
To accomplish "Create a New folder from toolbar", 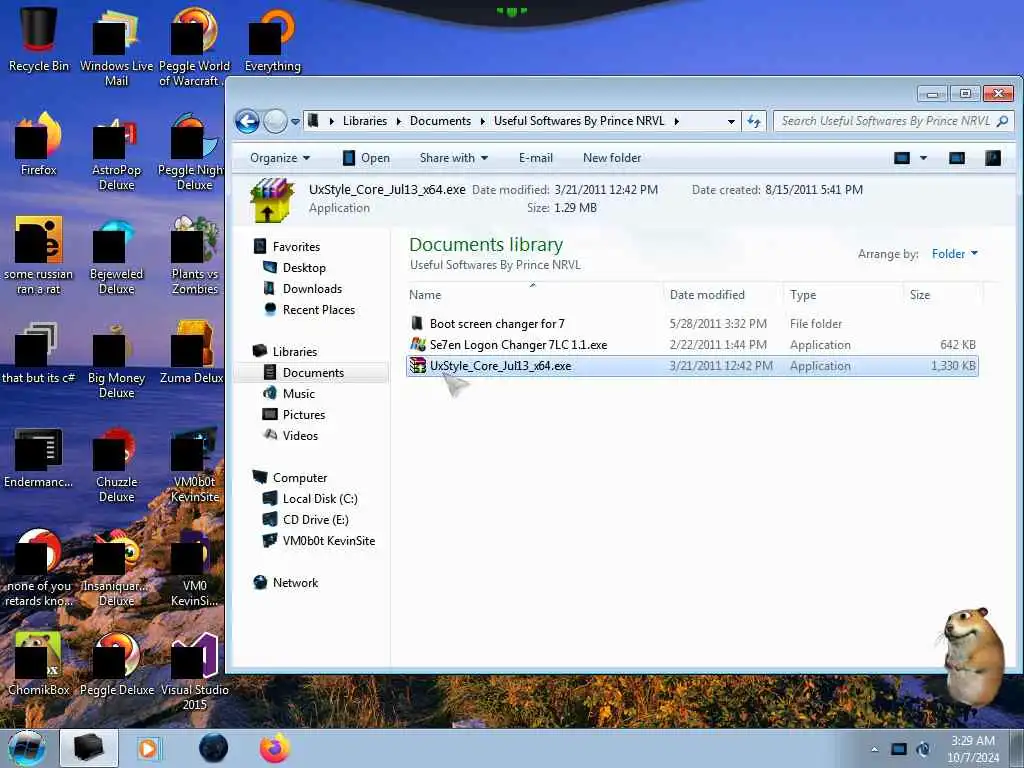I will point(612,158).
